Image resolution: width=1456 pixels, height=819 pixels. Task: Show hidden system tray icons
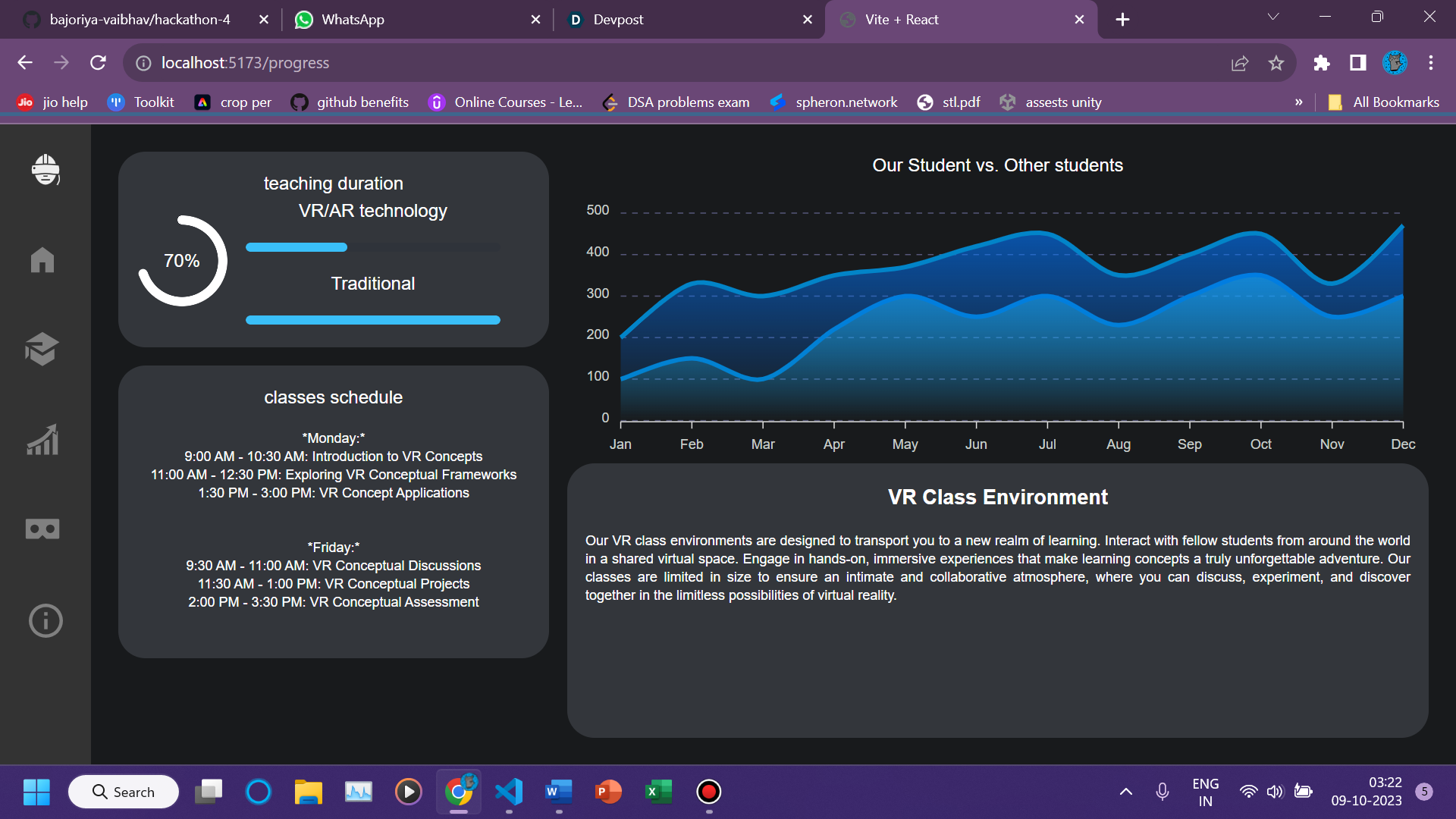[x=1126, y=792]
